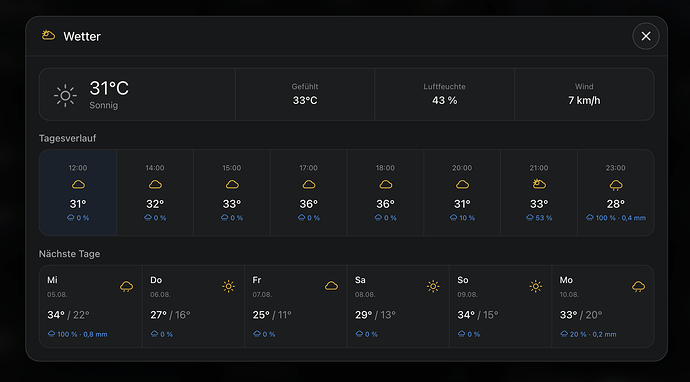Click the rain cloud icon for 23:00
The width and height of the screenshot is (690, 382).
(x=616, y=185)
